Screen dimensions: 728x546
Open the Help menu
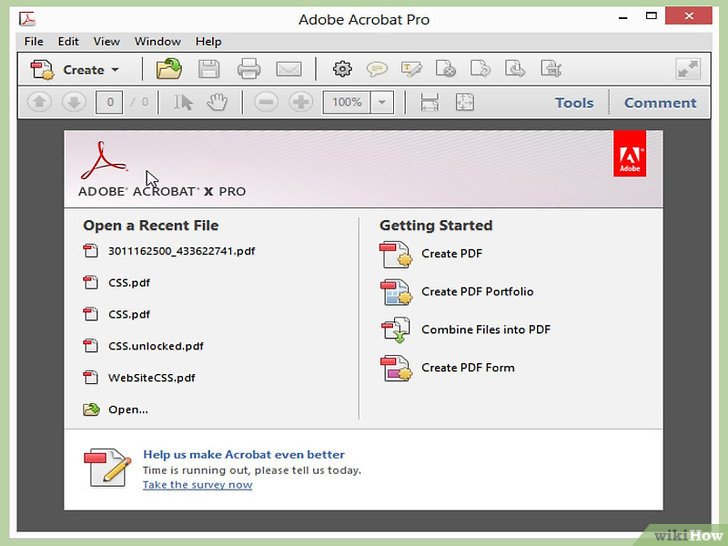(208, 41)
